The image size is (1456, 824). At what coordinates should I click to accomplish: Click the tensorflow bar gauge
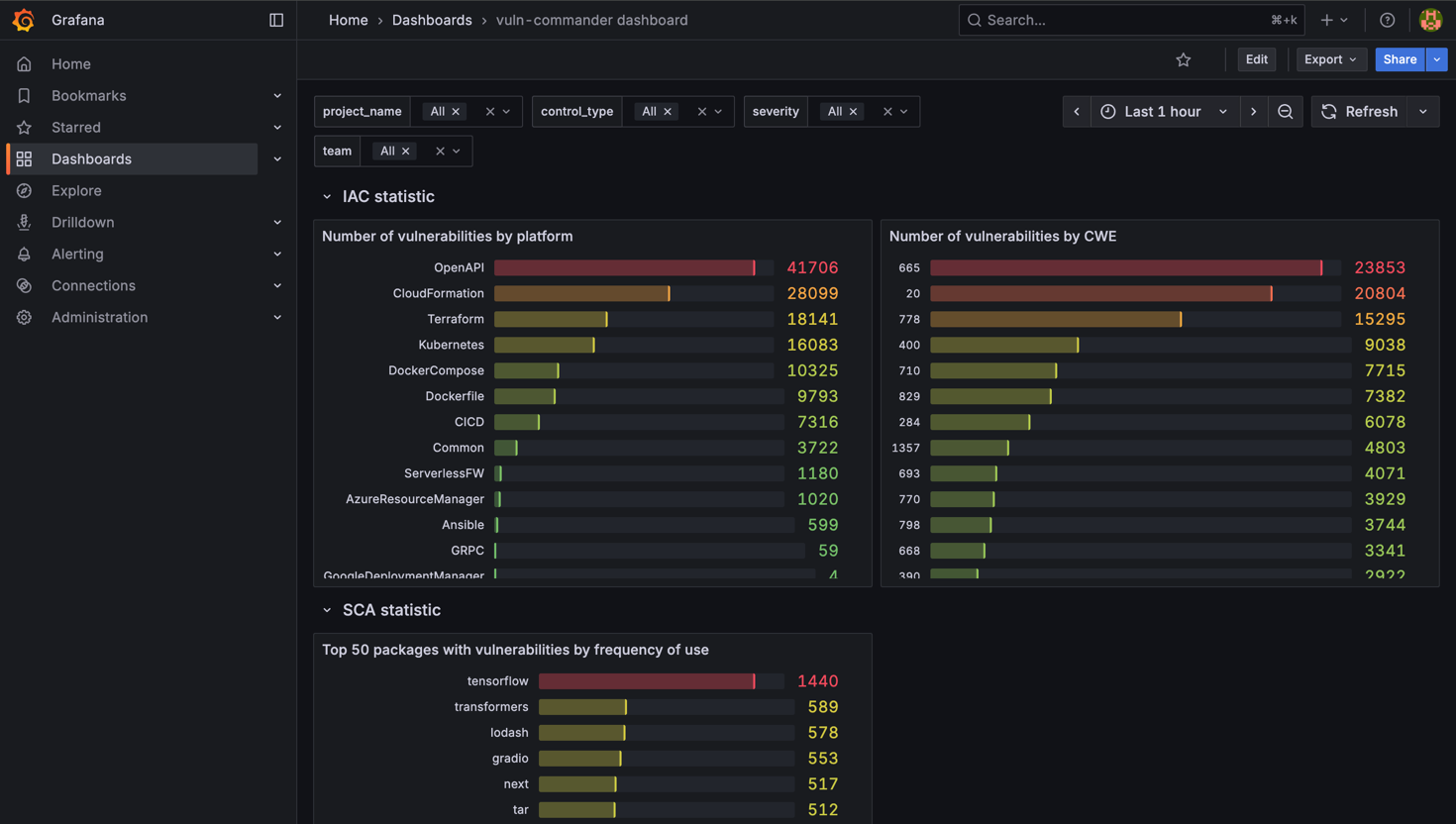point(662,681)
